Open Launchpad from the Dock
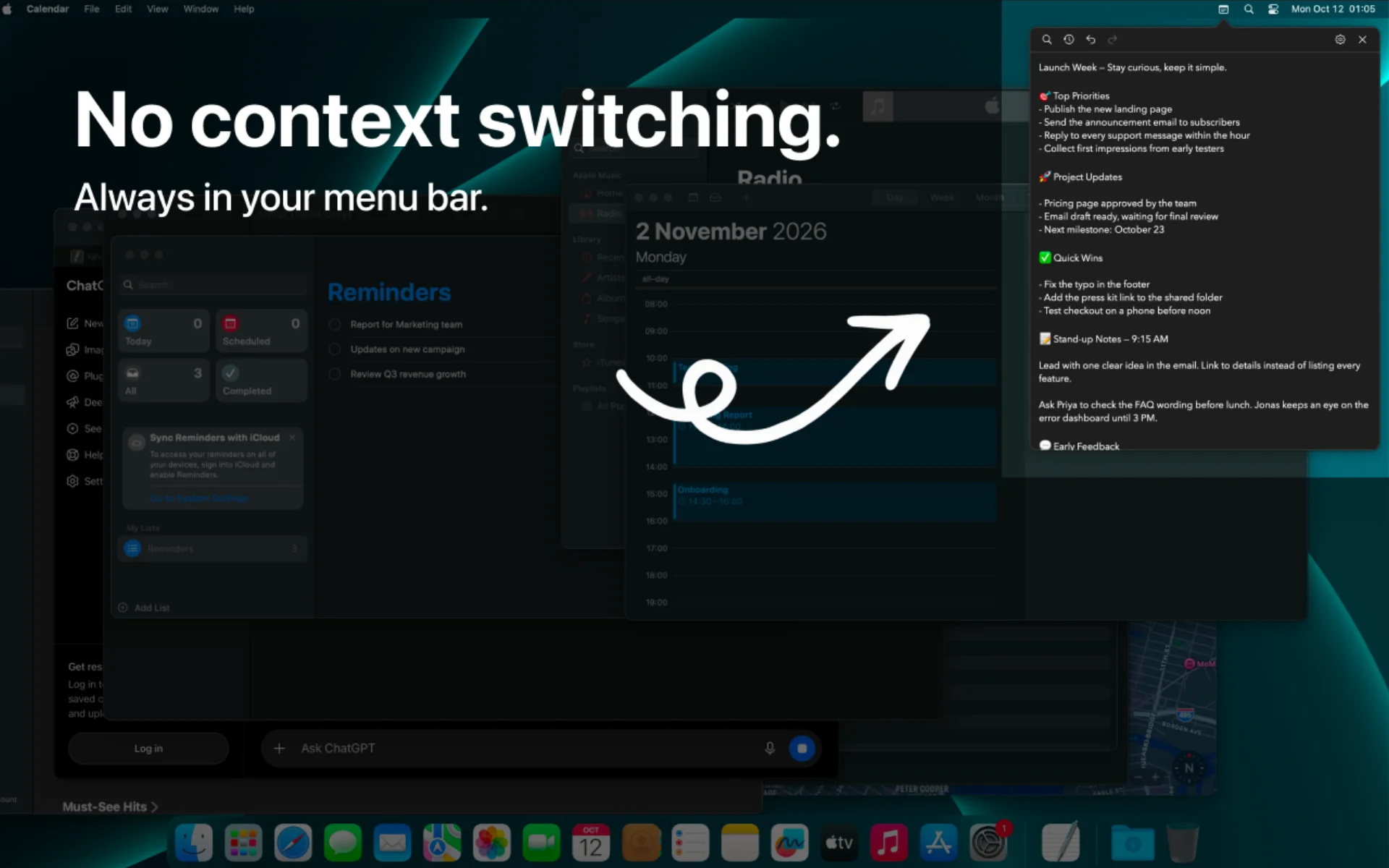 (x=243, y=843)
